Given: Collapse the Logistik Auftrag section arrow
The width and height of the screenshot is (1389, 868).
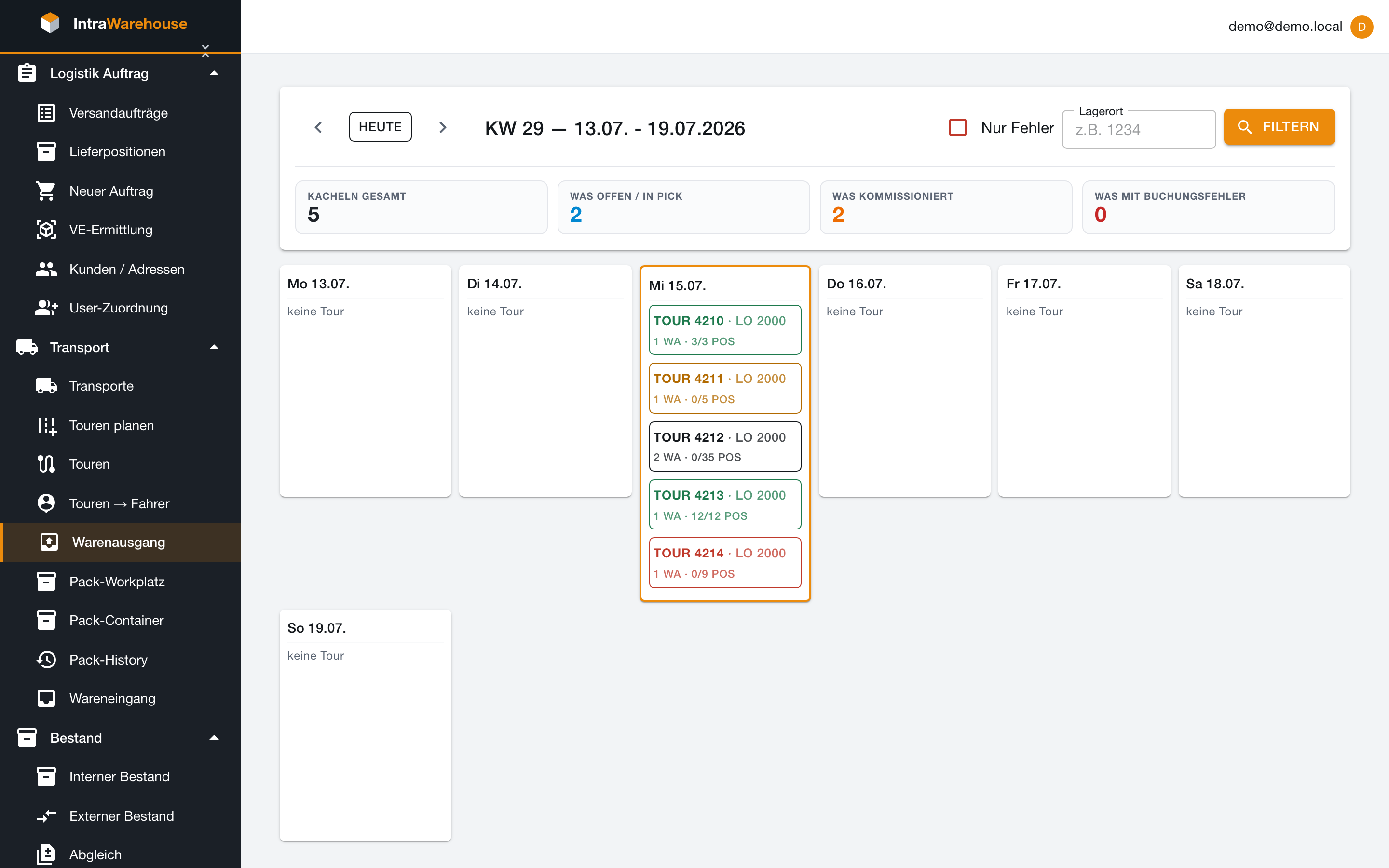Looking at the screenshot, I should pos(214,73).
